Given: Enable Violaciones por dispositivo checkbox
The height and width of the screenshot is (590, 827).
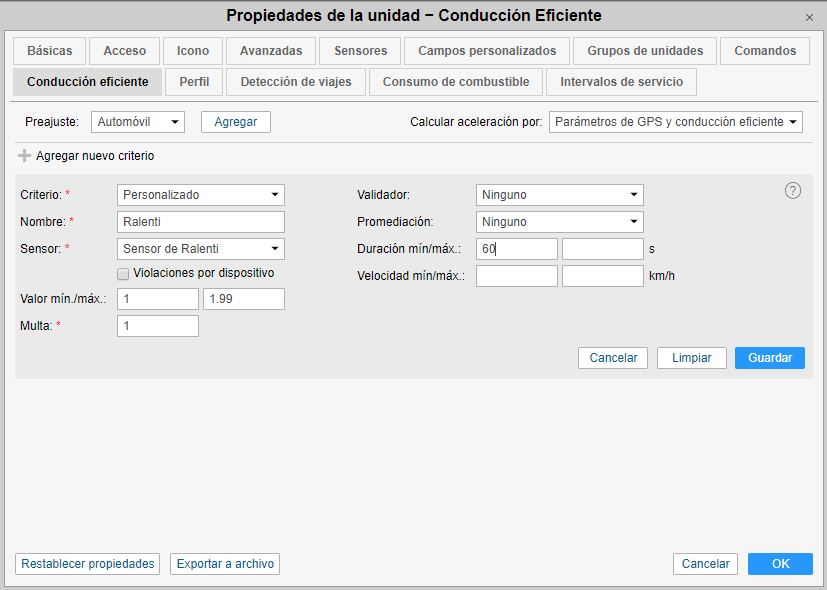Looking at the screenshot, I should (123, 273).
